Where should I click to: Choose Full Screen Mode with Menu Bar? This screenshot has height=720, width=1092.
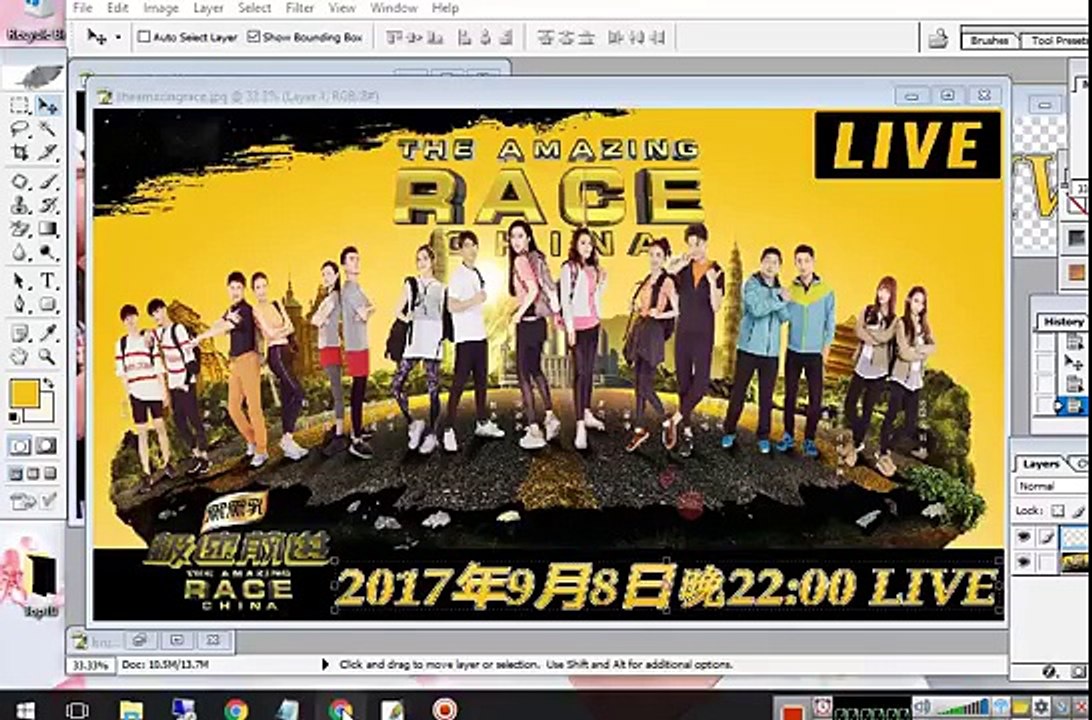pyautogui.click(x=33, y=474)
